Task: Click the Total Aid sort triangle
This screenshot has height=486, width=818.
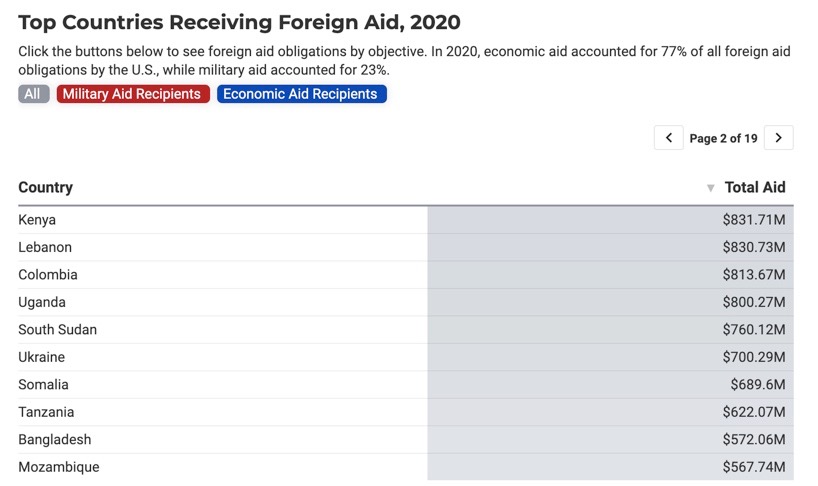Action: [710, 188]
